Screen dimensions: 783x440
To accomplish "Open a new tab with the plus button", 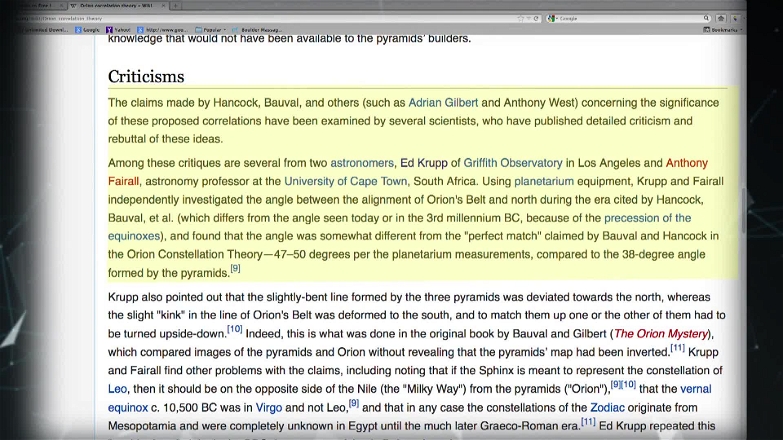I will click(175, 5).
